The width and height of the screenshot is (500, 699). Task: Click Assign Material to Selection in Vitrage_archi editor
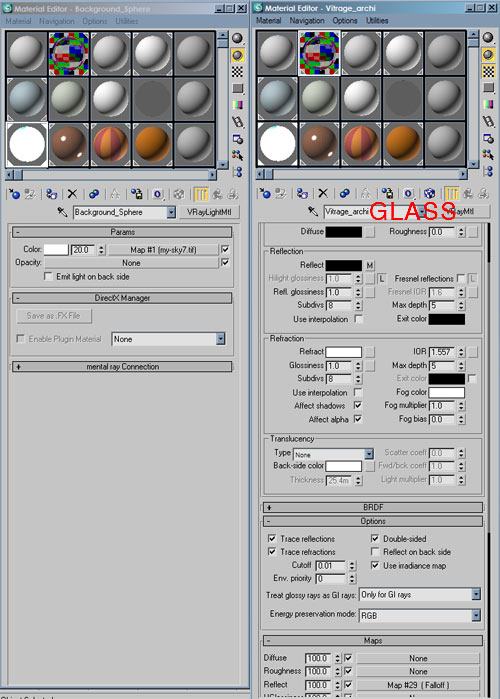[302, 193]
